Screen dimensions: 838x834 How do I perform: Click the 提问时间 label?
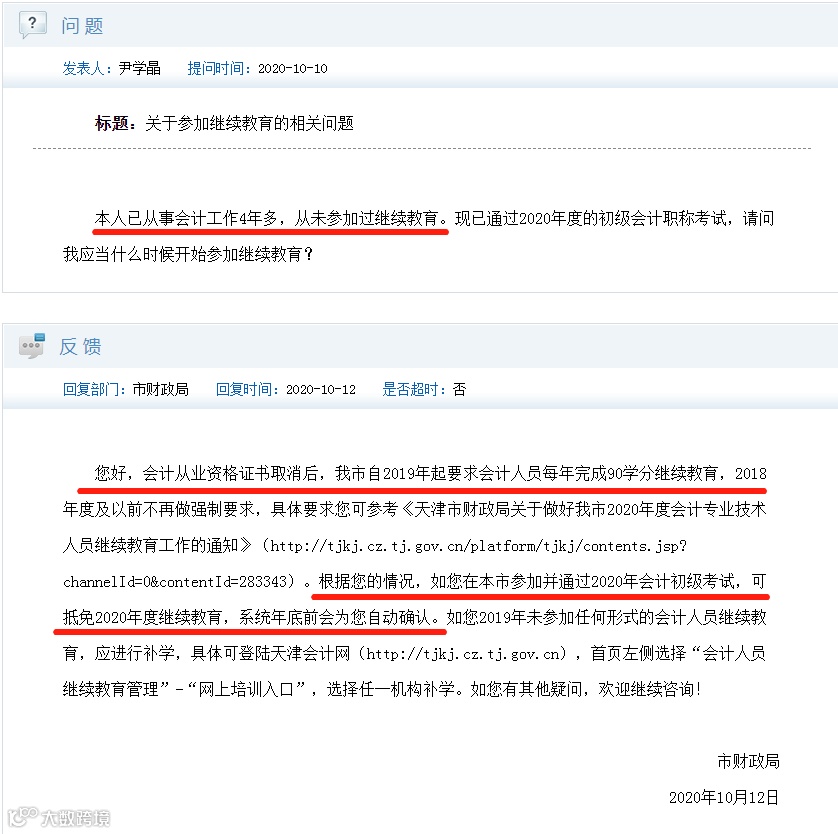[x=220, y=68]
